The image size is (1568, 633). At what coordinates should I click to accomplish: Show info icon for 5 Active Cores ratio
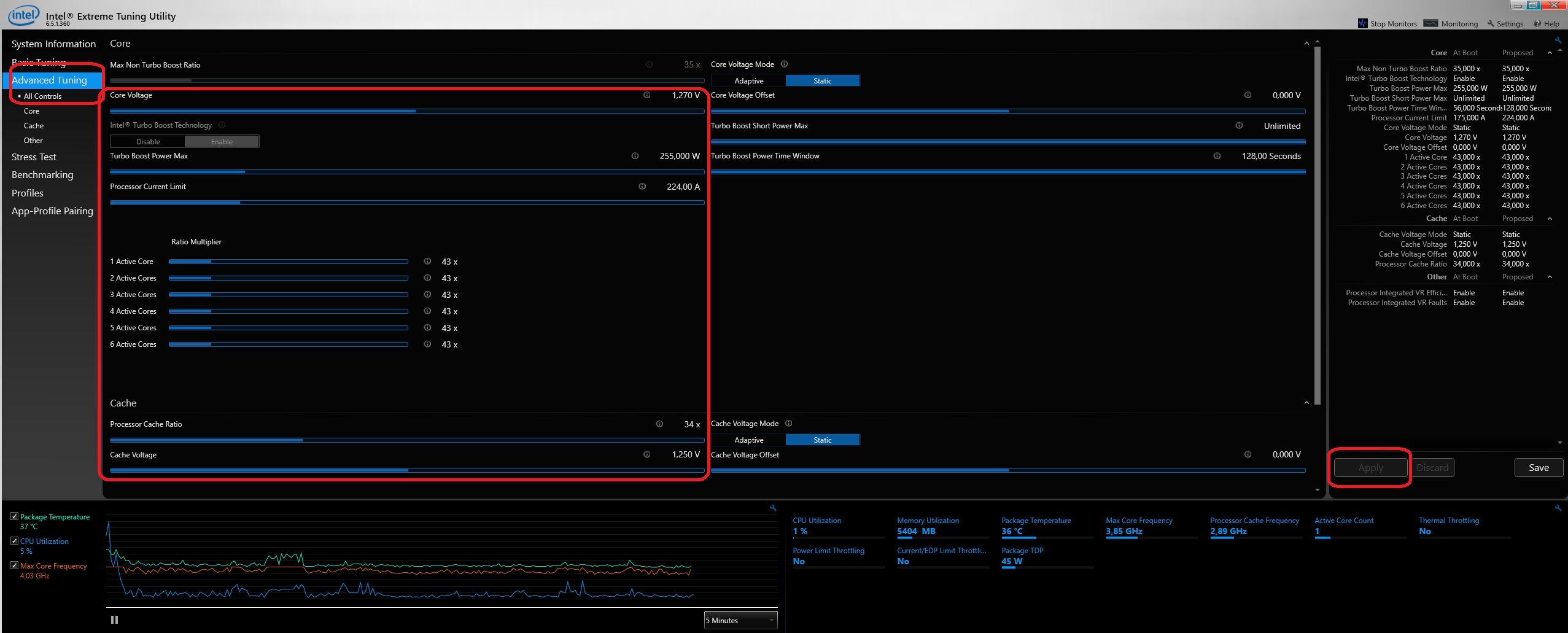pyautogui.click(x=427, y=328)
